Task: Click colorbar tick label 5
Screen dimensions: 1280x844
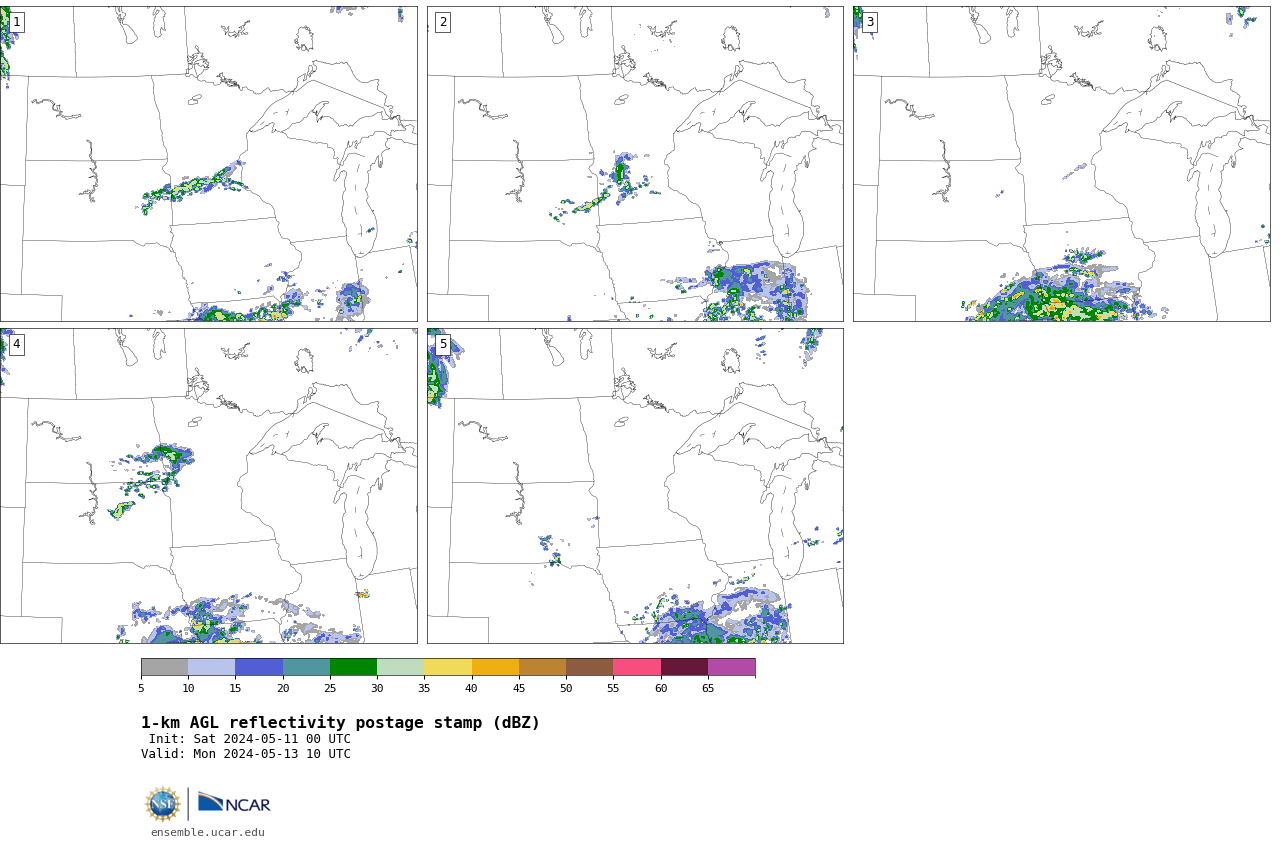Action: (x=141, y=688)
